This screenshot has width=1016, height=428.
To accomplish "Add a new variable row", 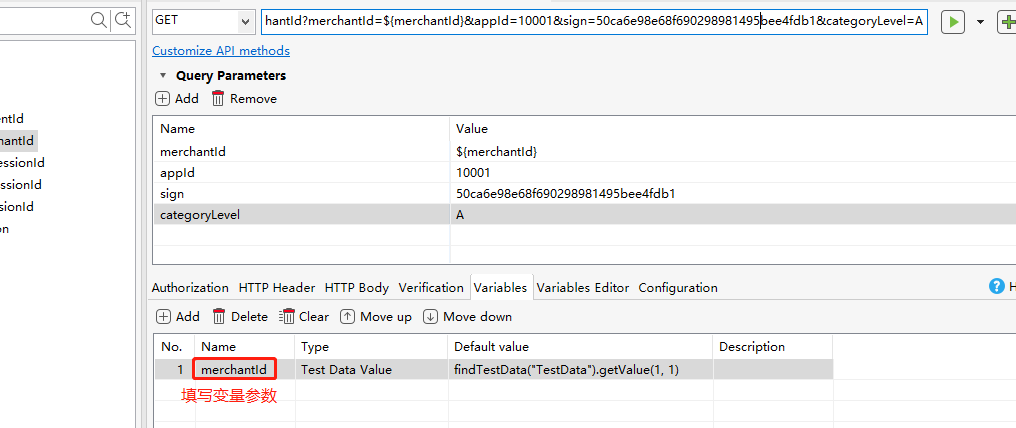I will point(177,316).
